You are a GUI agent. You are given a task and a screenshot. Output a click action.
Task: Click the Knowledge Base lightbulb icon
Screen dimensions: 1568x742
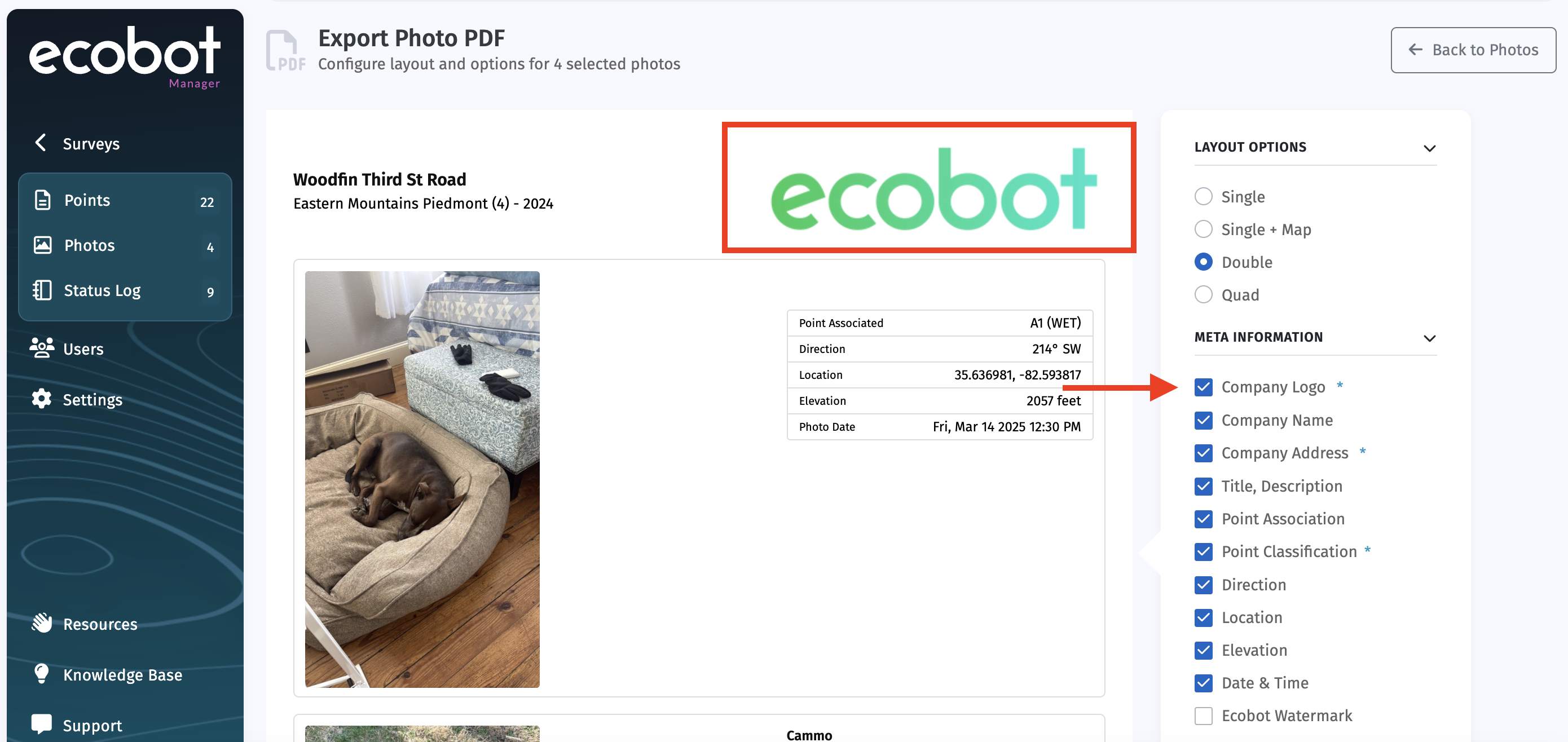pos(41,674)
